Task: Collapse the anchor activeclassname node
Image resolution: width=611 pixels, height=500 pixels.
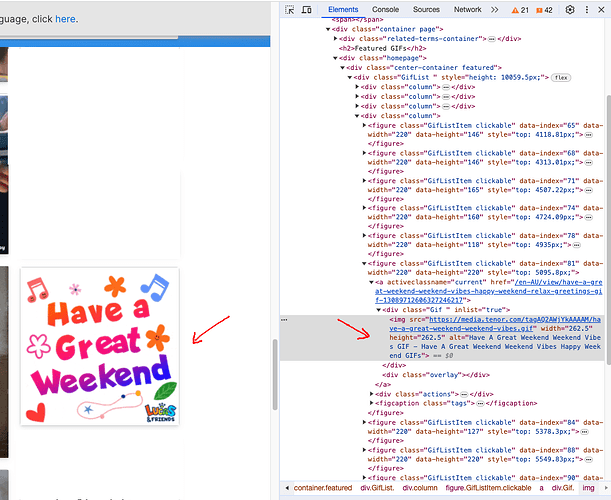Action: click(x=371, y=282)
